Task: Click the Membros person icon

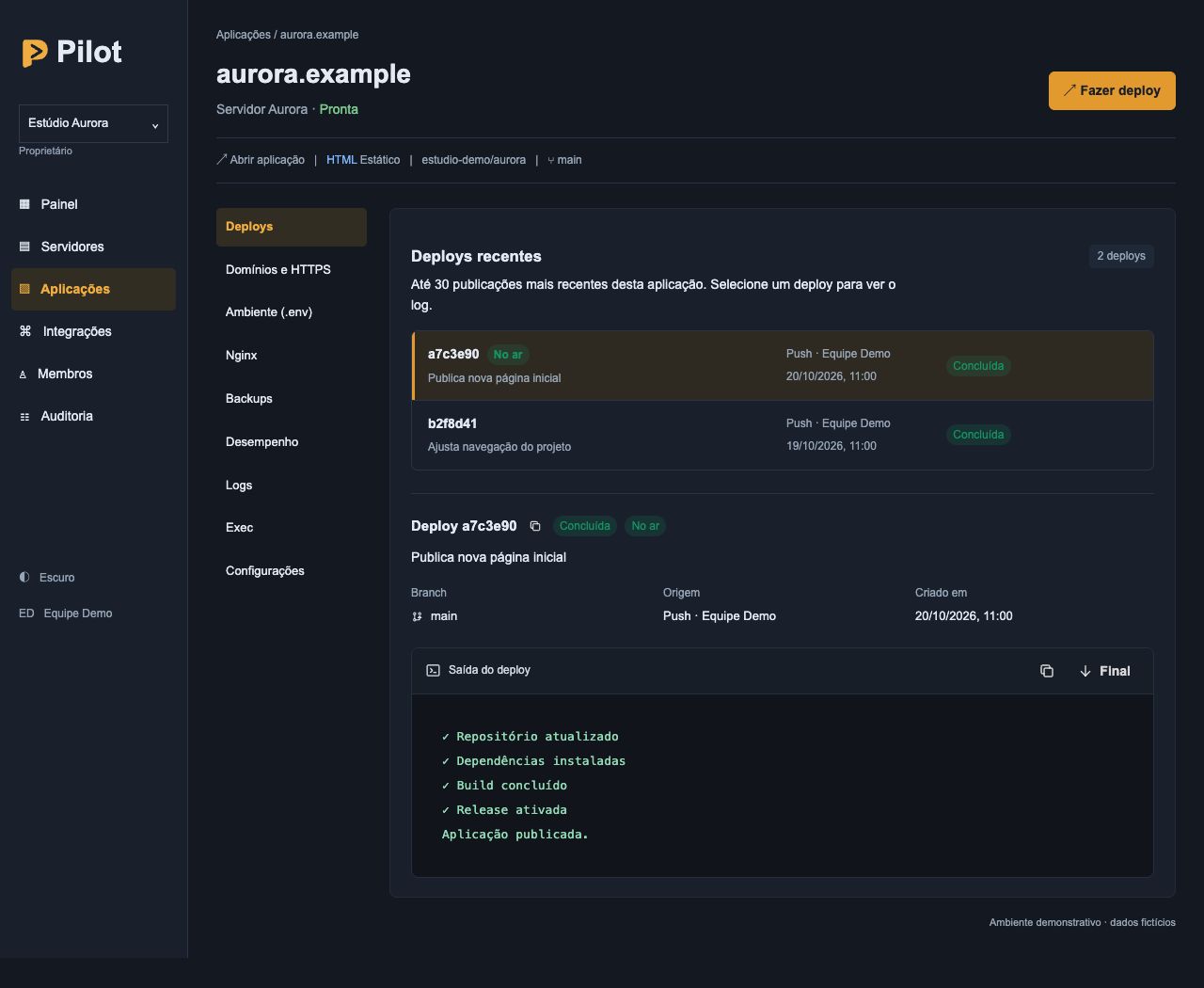Action: 23,374
